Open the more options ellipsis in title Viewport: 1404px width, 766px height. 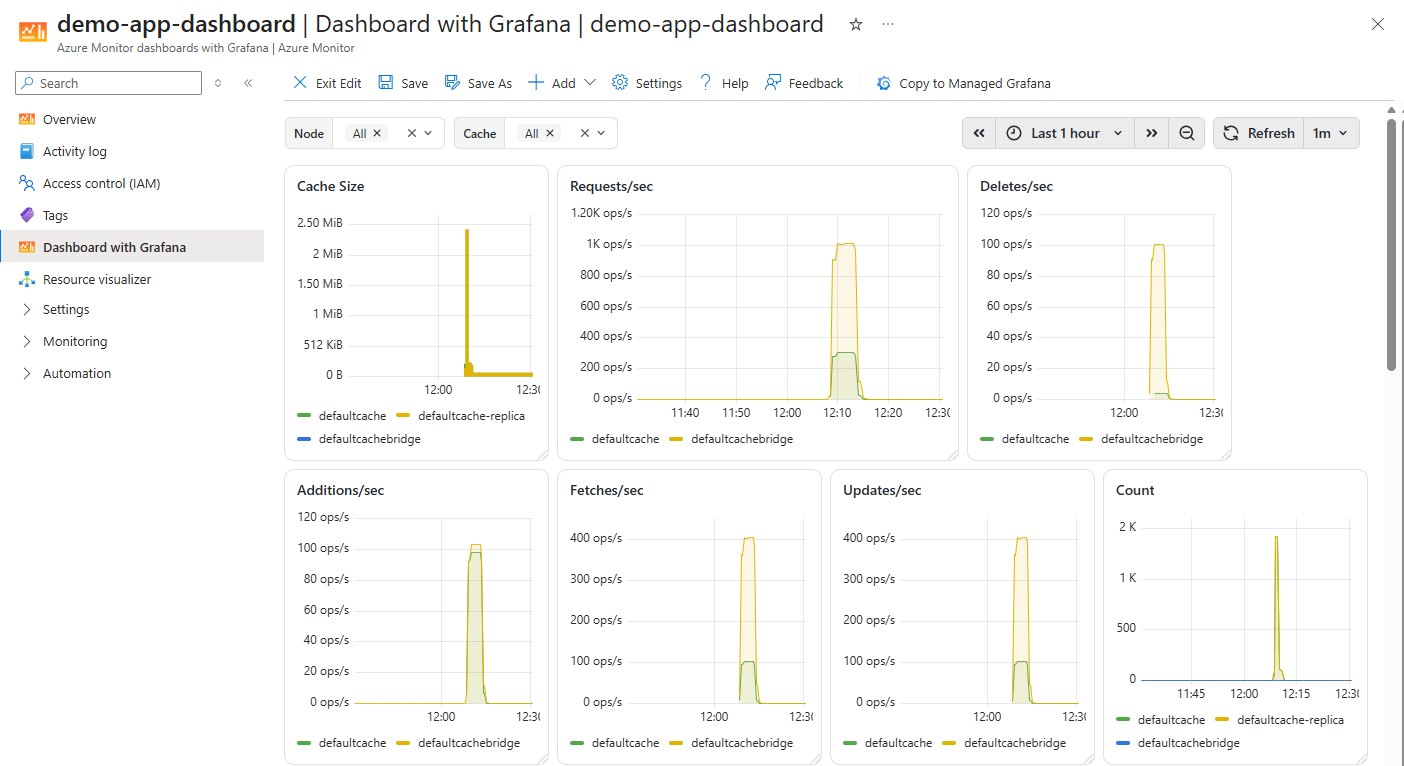click(x=888, y=25)
